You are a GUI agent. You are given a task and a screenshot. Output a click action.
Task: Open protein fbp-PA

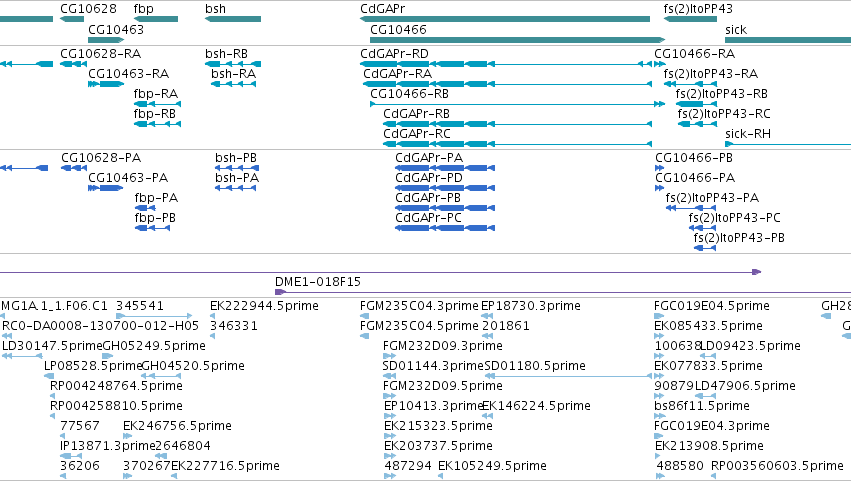pos(156,198)
